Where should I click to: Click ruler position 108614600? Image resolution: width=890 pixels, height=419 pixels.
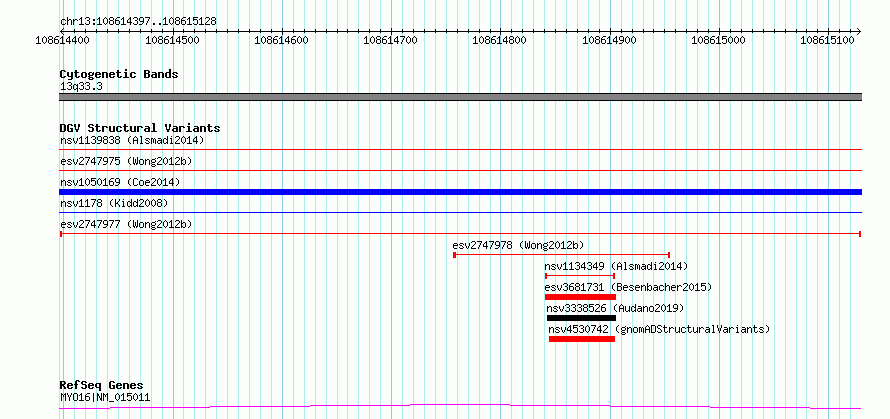(x=283, y=40)
